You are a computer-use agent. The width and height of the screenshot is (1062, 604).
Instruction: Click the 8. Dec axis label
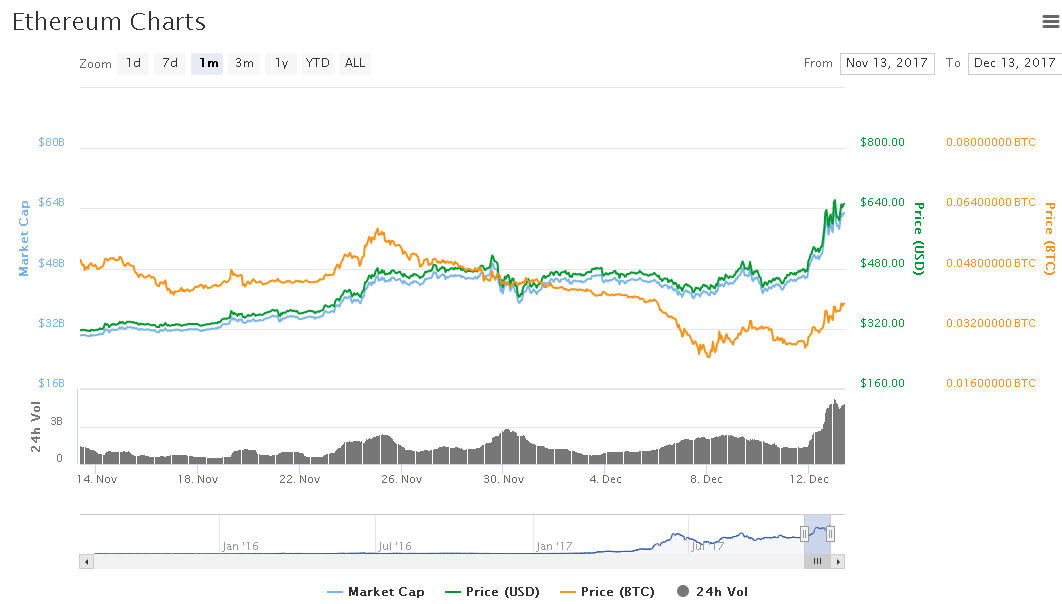(706, 479)
